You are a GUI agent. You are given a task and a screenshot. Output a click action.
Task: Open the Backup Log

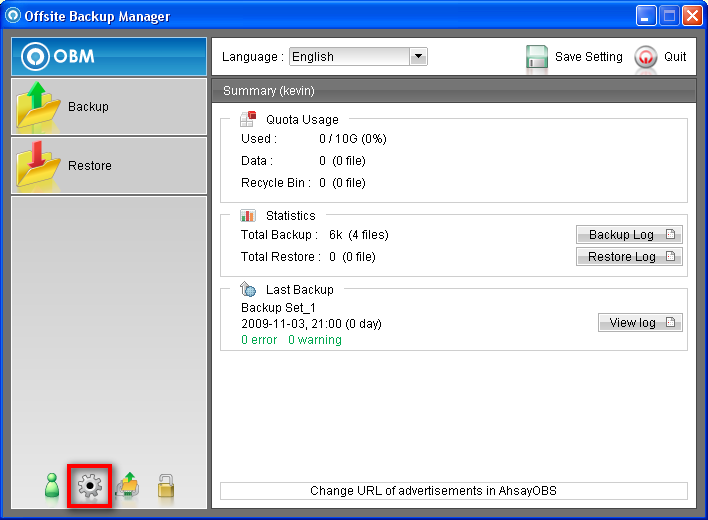(x=629, y=235)
